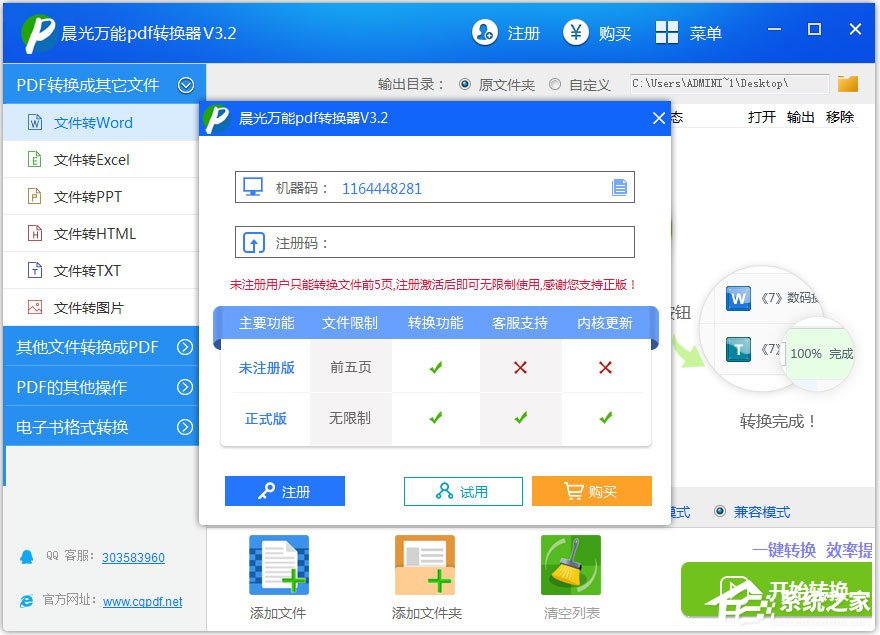Click the 未注册版 row label
The height and width of the screenshot is (635, 880).
[x=267, y=368]
